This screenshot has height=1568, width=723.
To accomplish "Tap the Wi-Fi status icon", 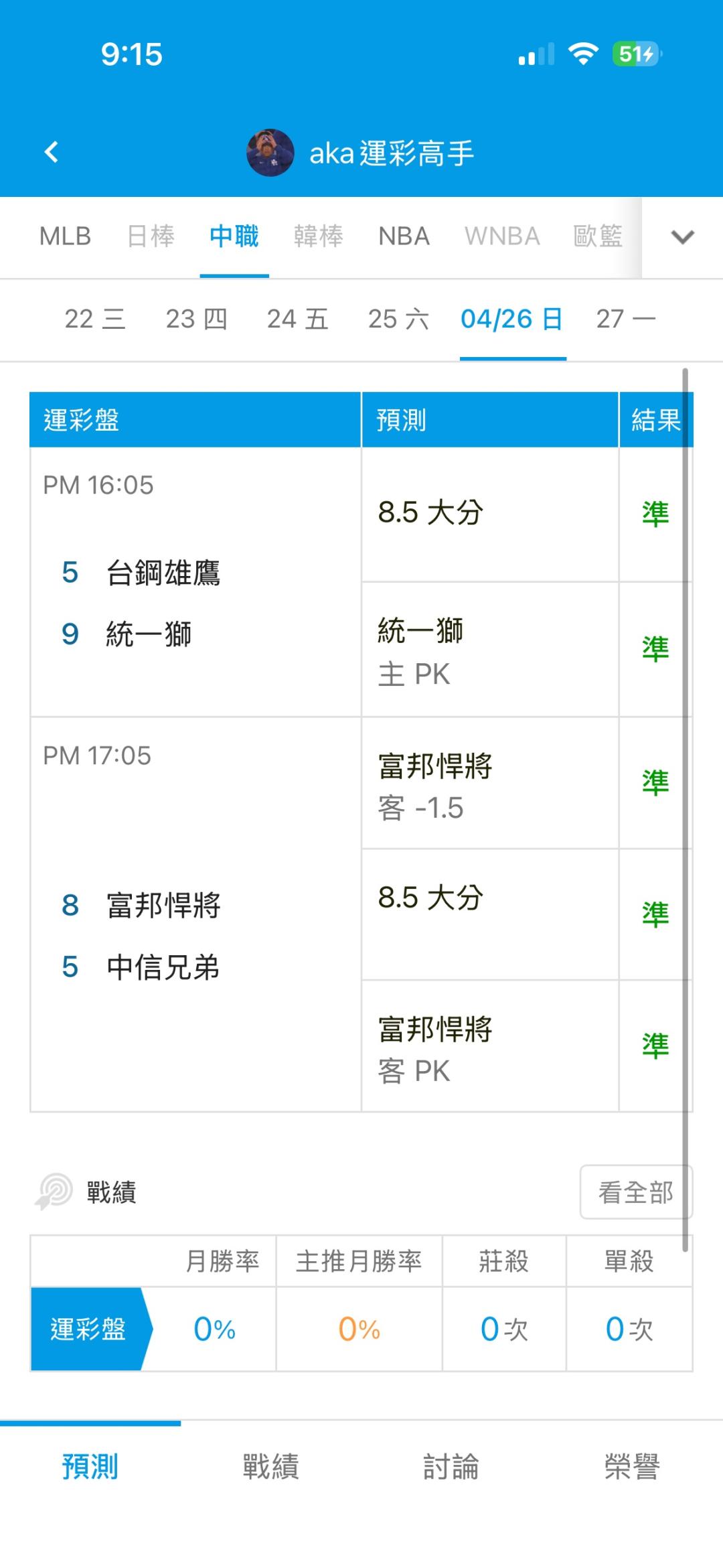I will 583,54.
